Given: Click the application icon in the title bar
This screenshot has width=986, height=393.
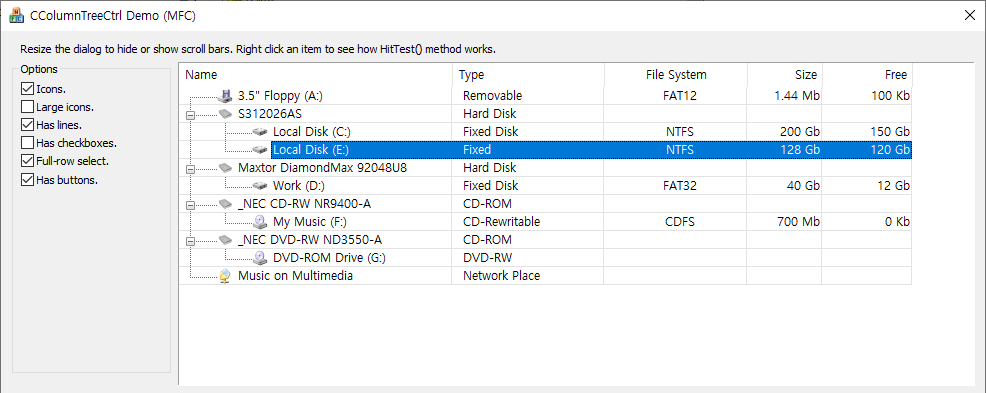Looking at the screenshot, I should (17, 16).
